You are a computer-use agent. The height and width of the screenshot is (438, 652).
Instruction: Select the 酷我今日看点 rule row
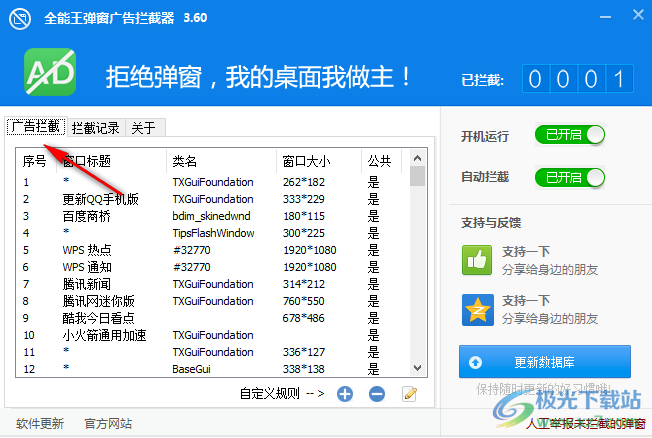(x=212, y=318)
